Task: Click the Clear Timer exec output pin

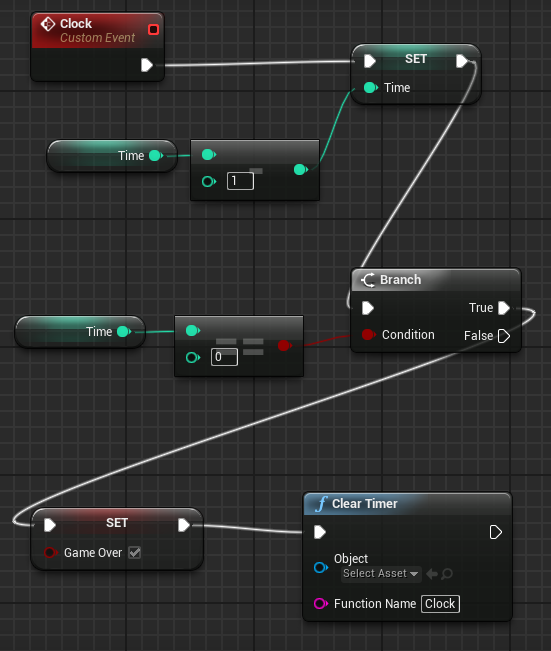Action: (x=496, y=532)
